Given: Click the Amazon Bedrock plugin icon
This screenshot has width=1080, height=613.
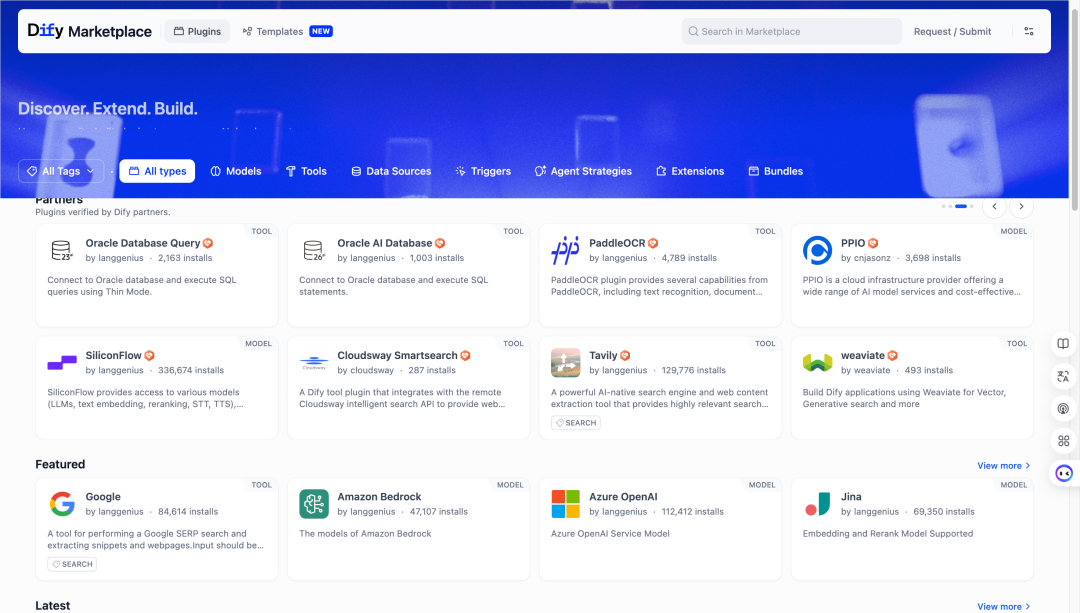Looking at the screenshot, I should (313, 503).
